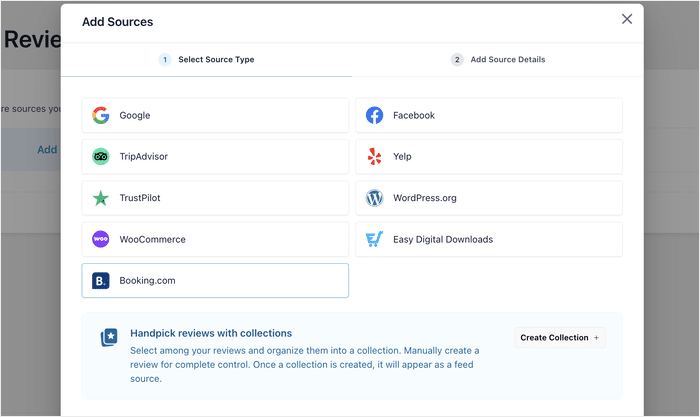Click the Add link in background page

click(x=47, y=150)
